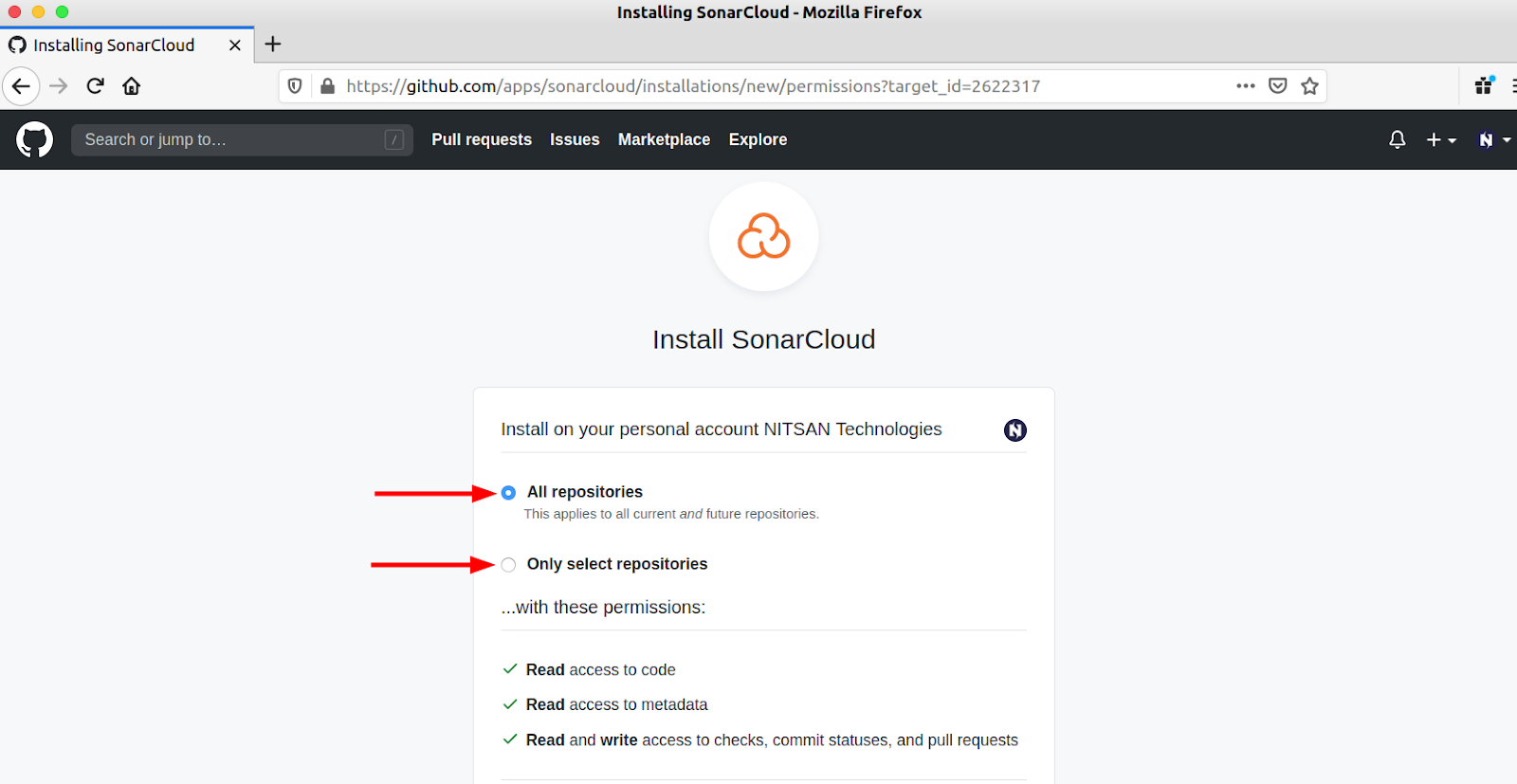Open Issues in GitHub header
This screenshot has height=784, width=1517.
(x=575, y=139)
